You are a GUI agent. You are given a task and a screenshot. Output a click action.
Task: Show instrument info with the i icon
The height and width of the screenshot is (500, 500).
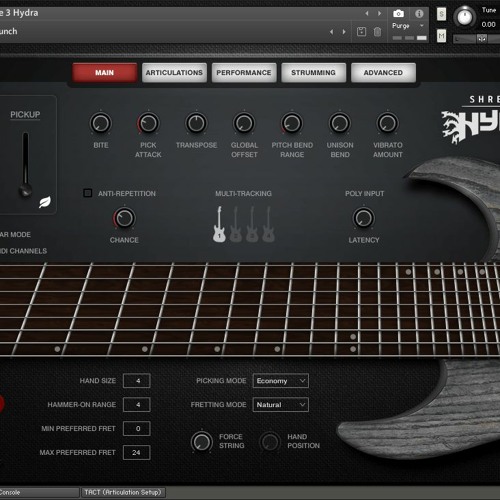(419, 14)
